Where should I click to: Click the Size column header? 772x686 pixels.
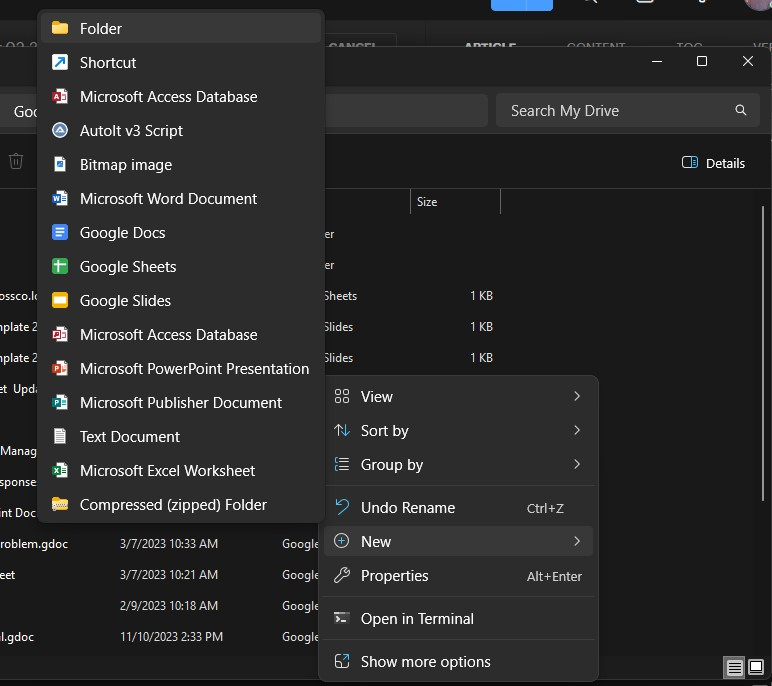(455, 201)
